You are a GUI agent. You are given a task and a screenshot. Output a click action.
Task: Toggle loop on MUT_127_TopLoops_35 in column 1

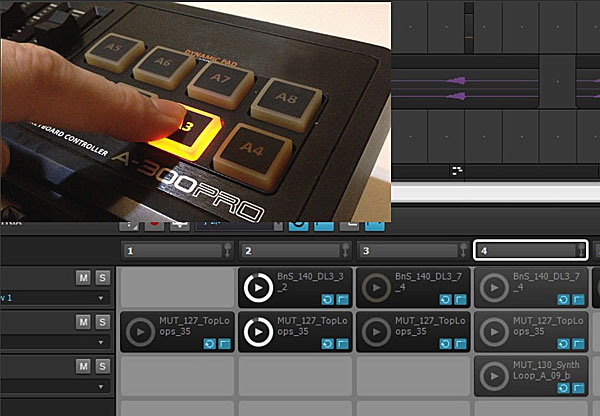(210, 344)
